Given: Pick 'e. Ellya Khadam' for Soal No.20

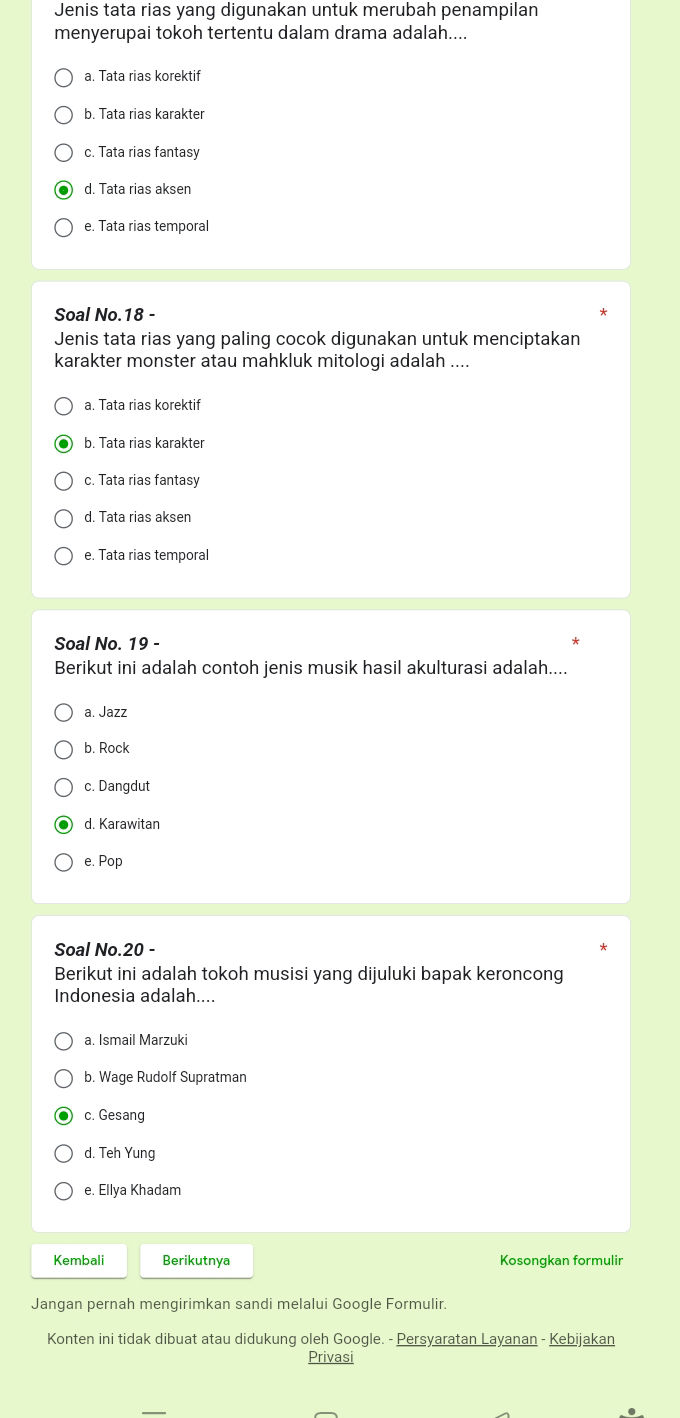Looking at the screenshot, I should 63,1191.
